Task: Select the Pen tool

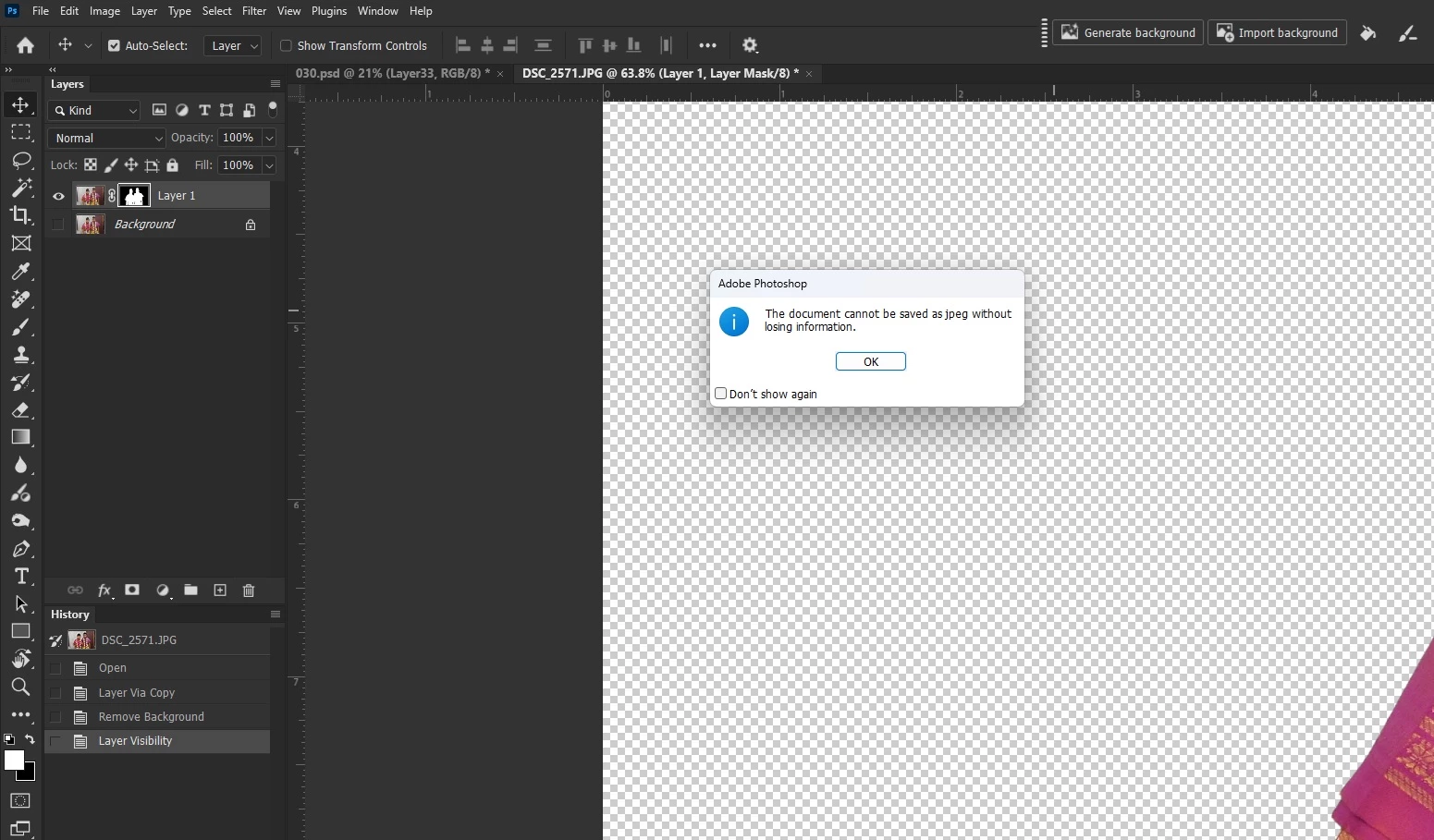Action: coord(20,549)
